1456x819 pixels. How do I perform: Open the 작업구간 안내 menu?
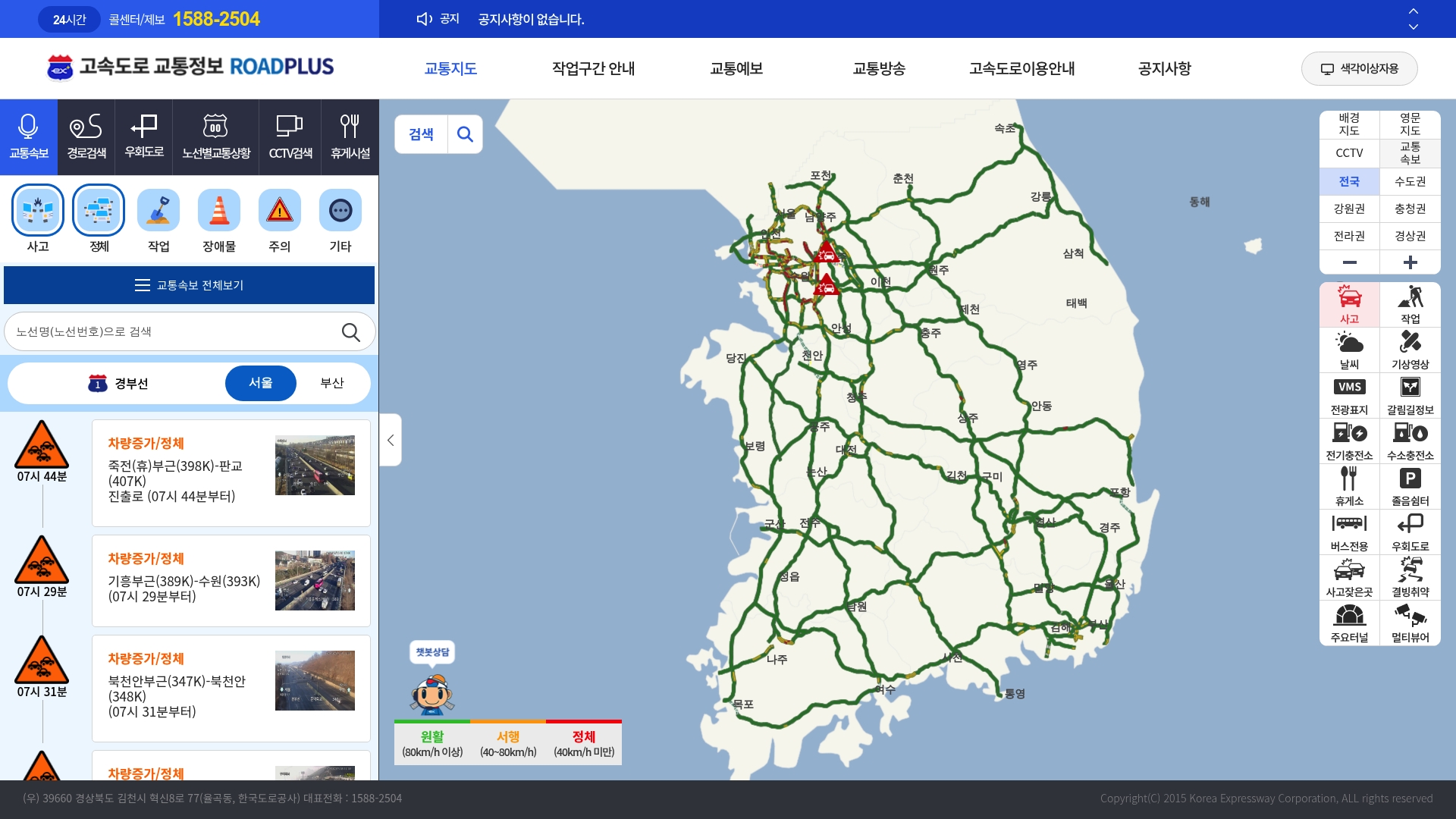tap(593, 68)
